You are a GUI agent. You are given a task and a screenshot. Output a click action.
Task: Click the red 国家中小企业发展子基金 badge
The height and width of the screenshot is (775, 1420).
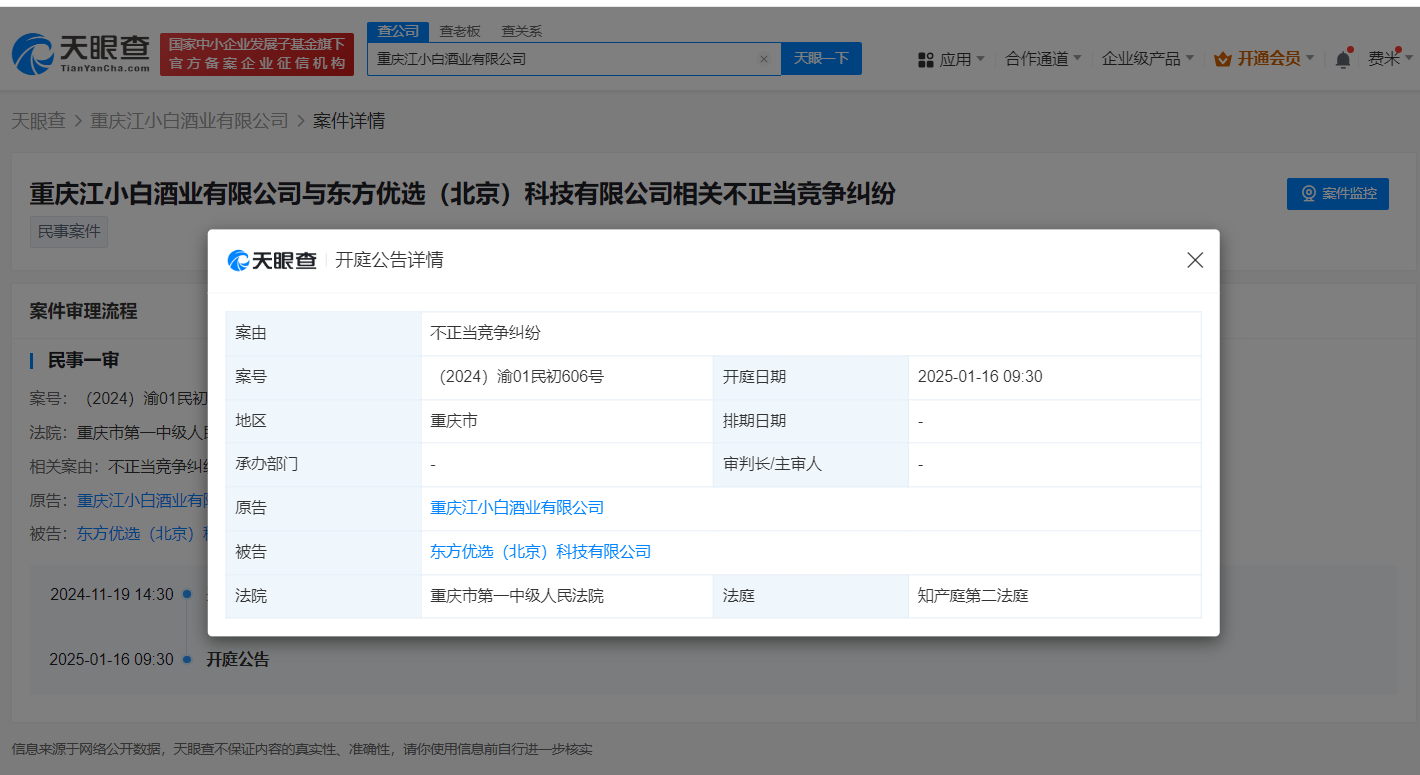[x=256, y=53]
